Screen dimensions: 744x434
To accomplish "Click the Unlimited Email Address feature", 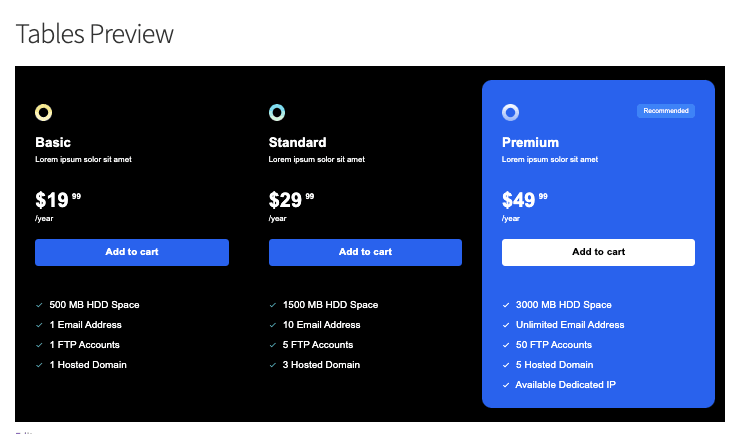I will 570,325.
